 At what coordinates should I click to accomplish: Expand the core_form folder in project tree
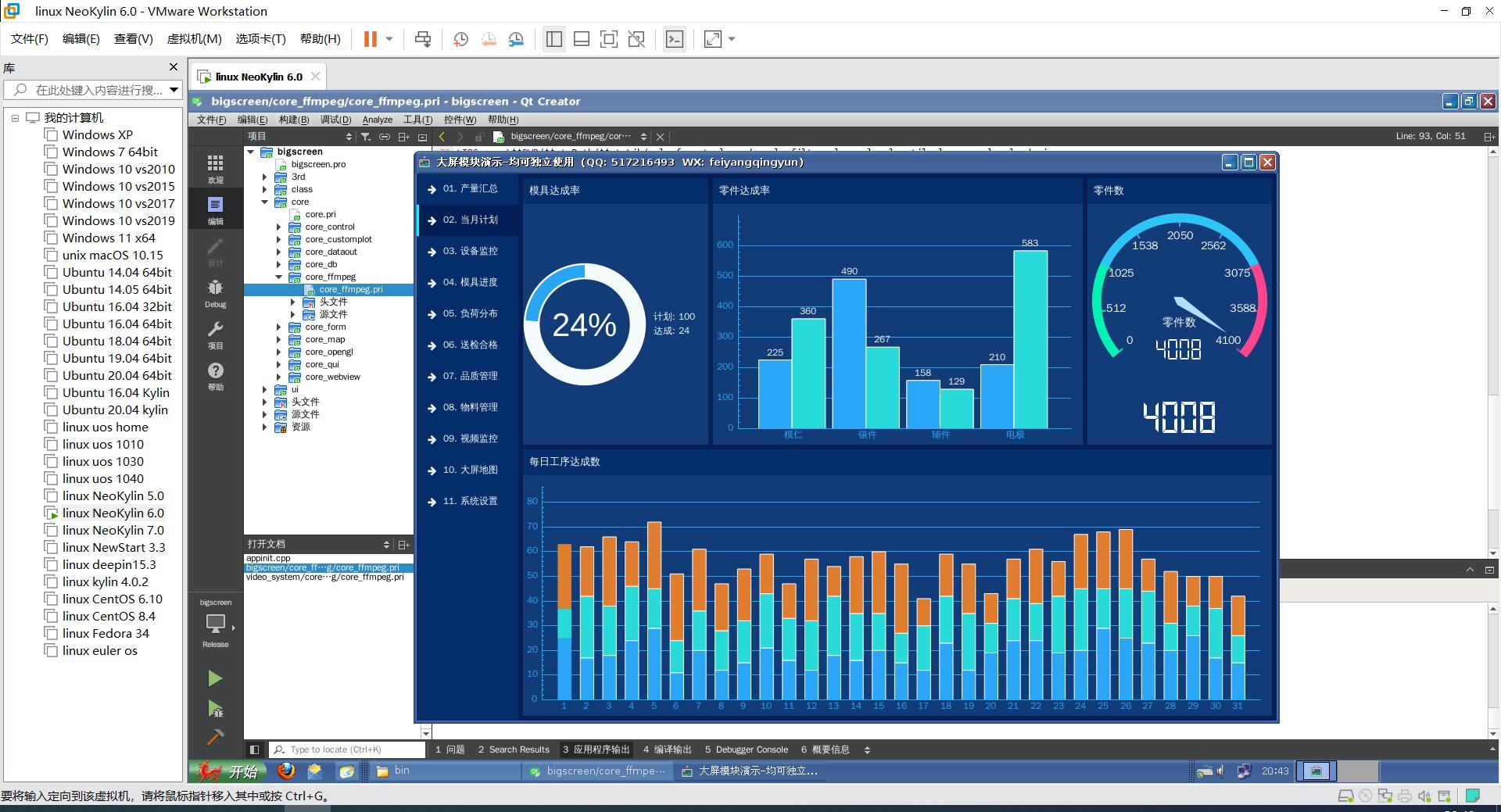pyautogui.click(x=279, y=327)
